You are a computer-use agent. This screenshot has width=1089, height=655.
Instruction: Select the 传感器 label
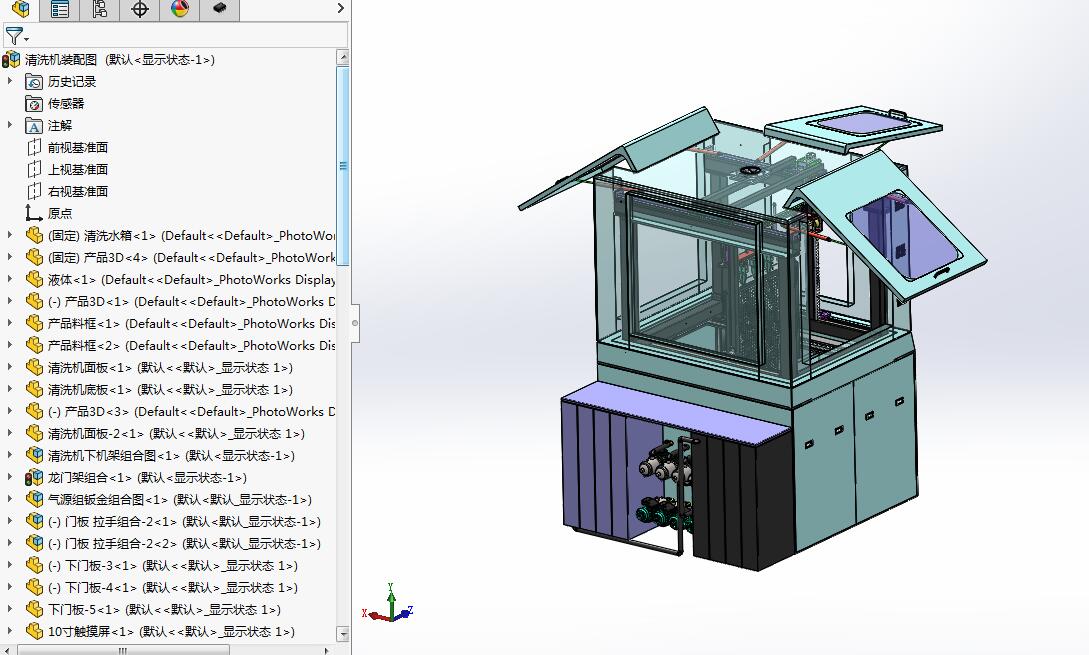coord(66,104)
